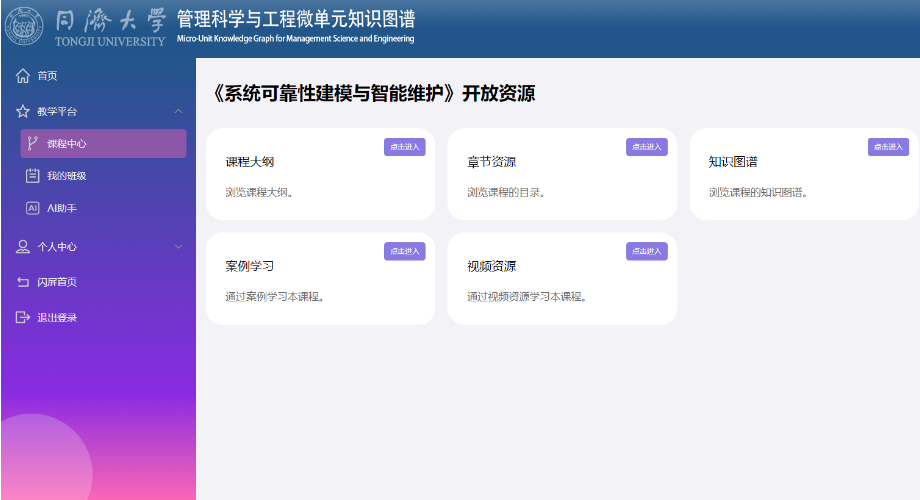920x500 pixels.
Task: Collapse the 教学平台 section chevron
Action: (x=178, y=111)
